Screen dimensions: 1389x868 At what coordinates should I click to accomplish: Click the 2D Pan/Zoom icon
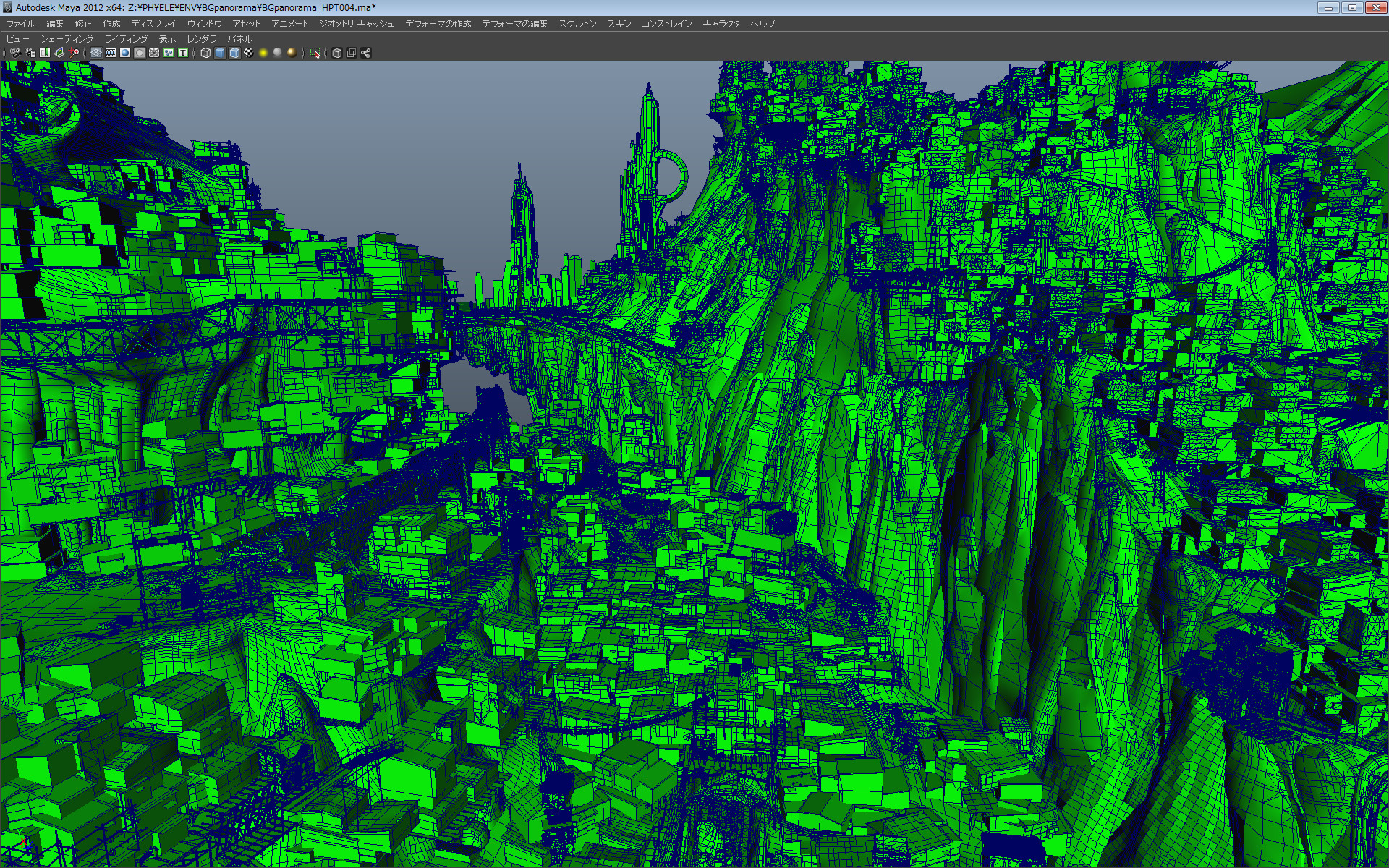coord(74,53)
